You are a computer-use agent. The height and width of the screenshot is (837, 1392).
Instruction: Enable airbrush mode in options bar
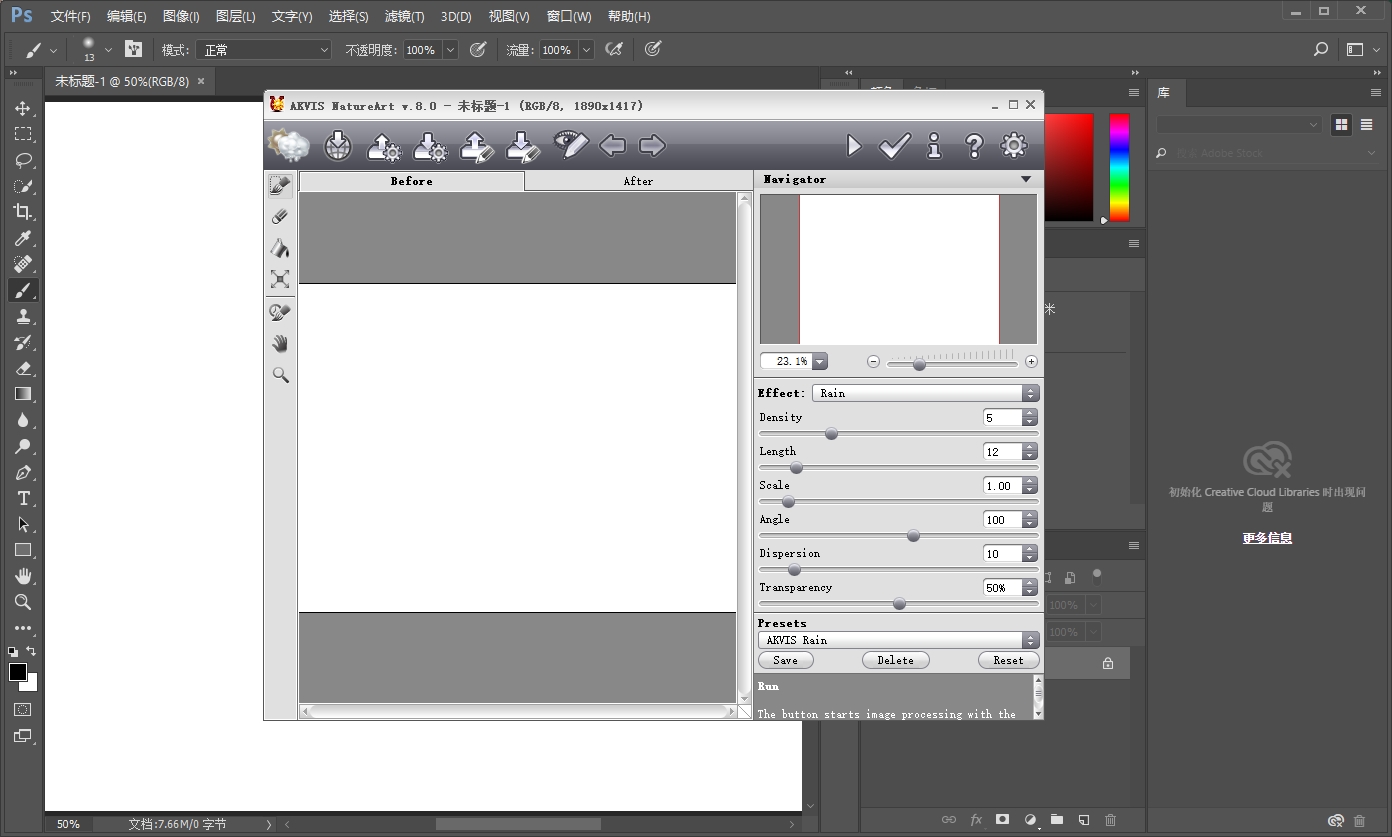pos(614,49)
